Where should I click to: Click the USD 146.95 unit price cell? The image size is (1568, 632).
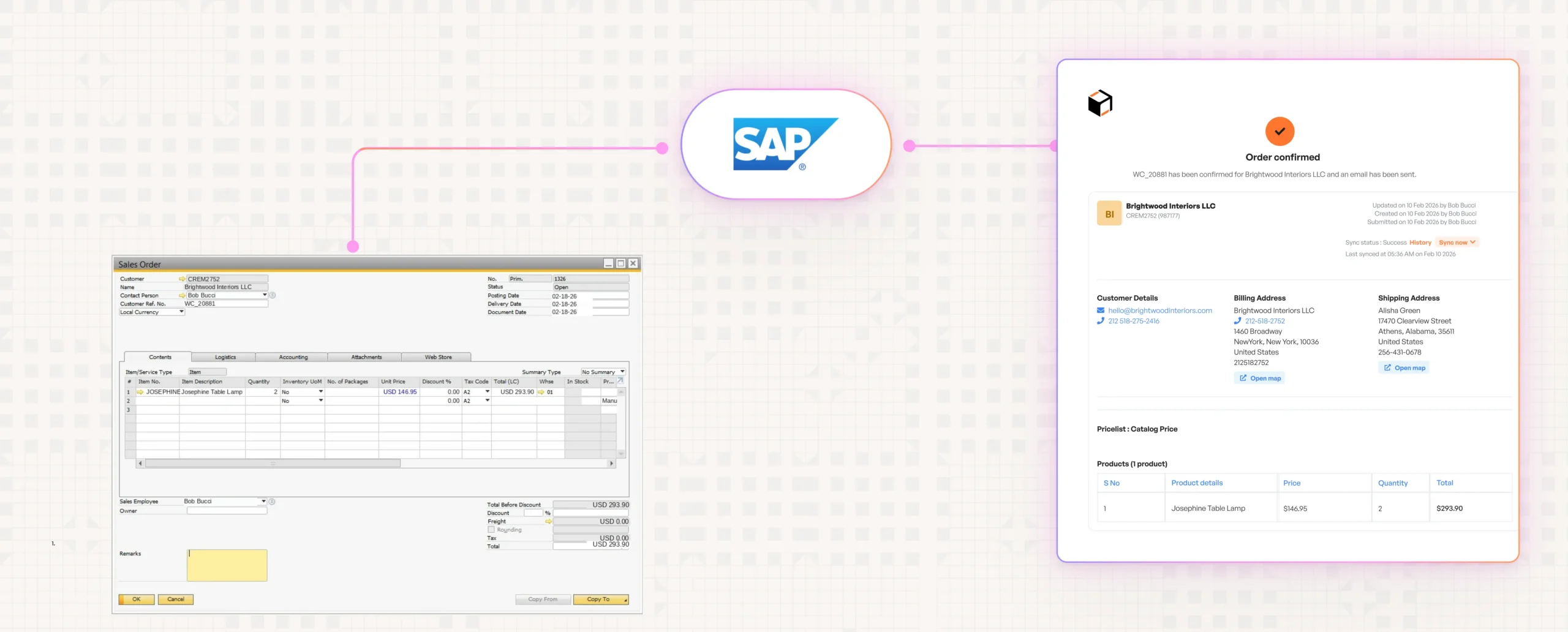399,392
